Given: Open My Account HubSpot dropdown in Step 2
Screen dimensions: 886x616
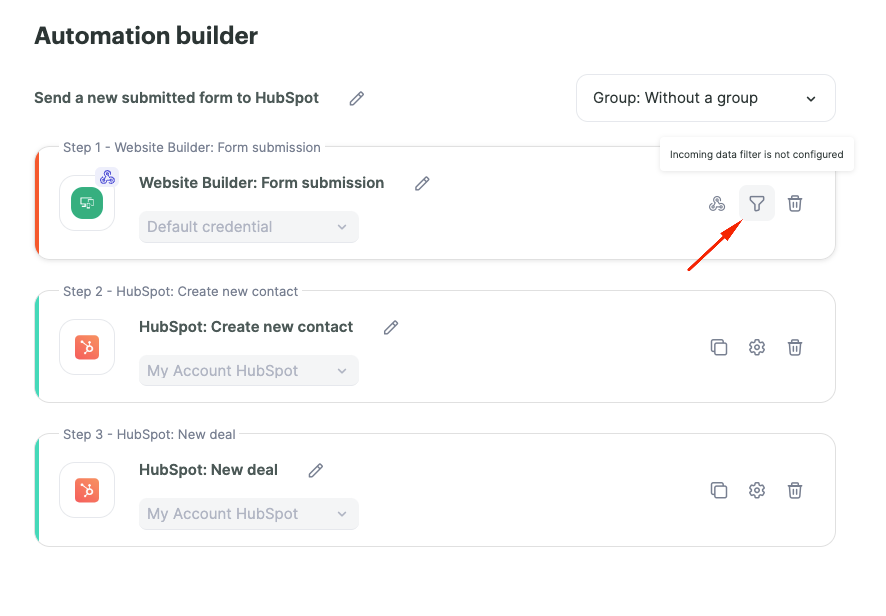Looking at the screenshot, I should point(249,371).
